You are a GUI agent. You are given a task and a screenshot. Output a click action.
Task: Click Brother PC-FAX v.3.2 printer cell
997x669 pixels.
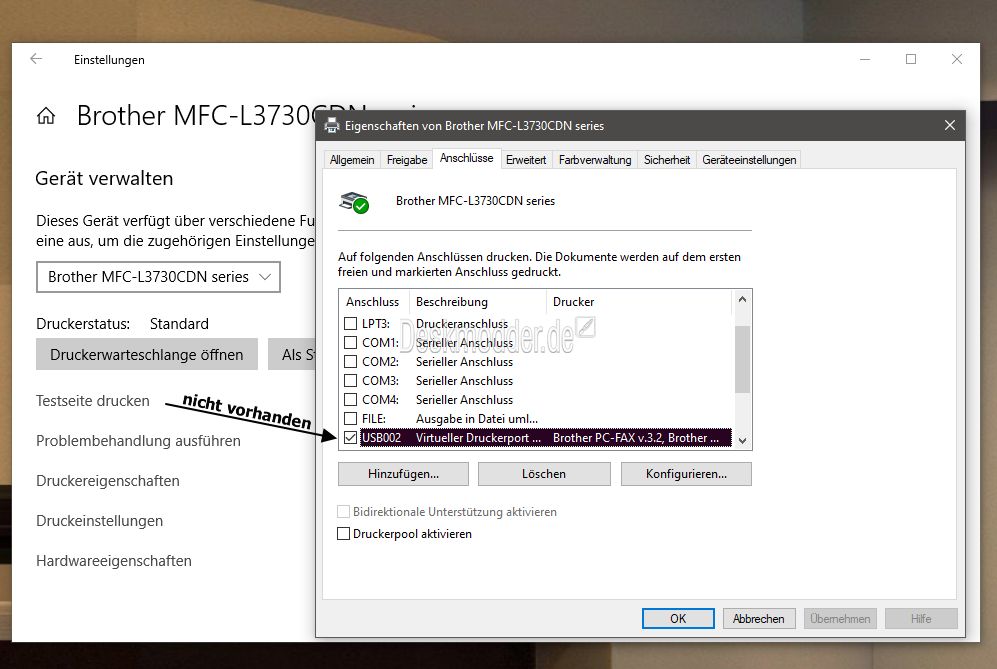click(636, 438)
